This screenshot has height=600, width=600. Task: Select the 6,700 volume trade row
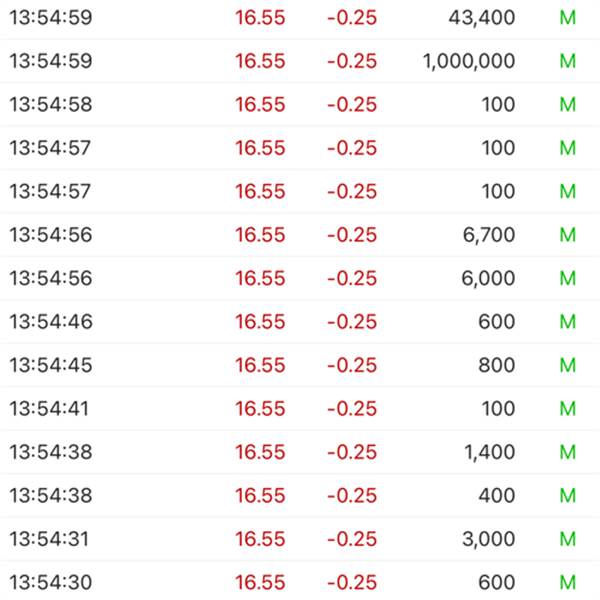300,235
